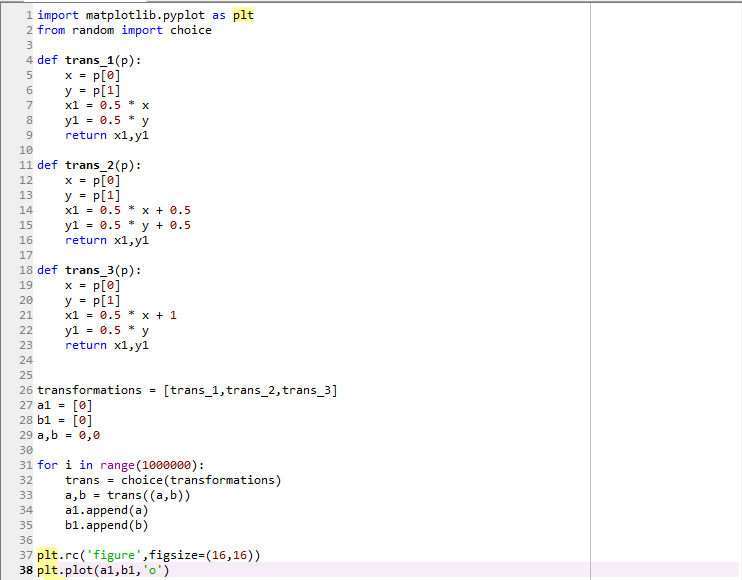Click the 'range' builtin on line 31
Viewport: 742px width, 580px height.
[117, 466]
